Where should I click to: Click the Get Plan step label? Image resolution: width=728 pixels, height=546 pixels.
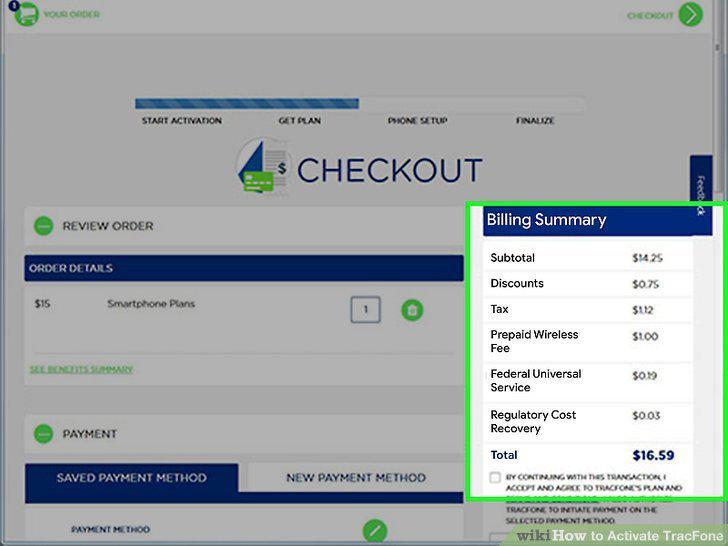pyautogui.click(x=299, y=121)
